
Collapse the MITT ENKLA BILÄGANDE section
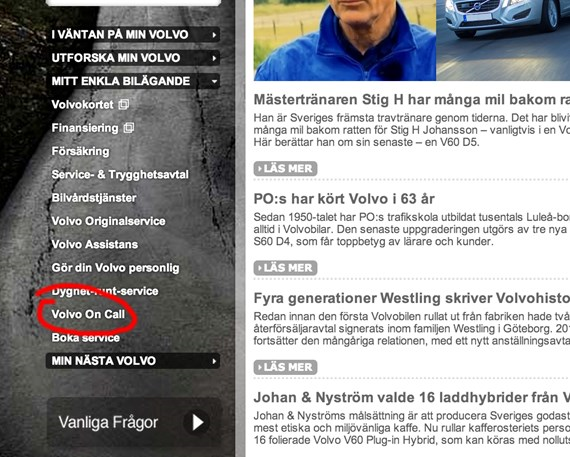[214, 81]
